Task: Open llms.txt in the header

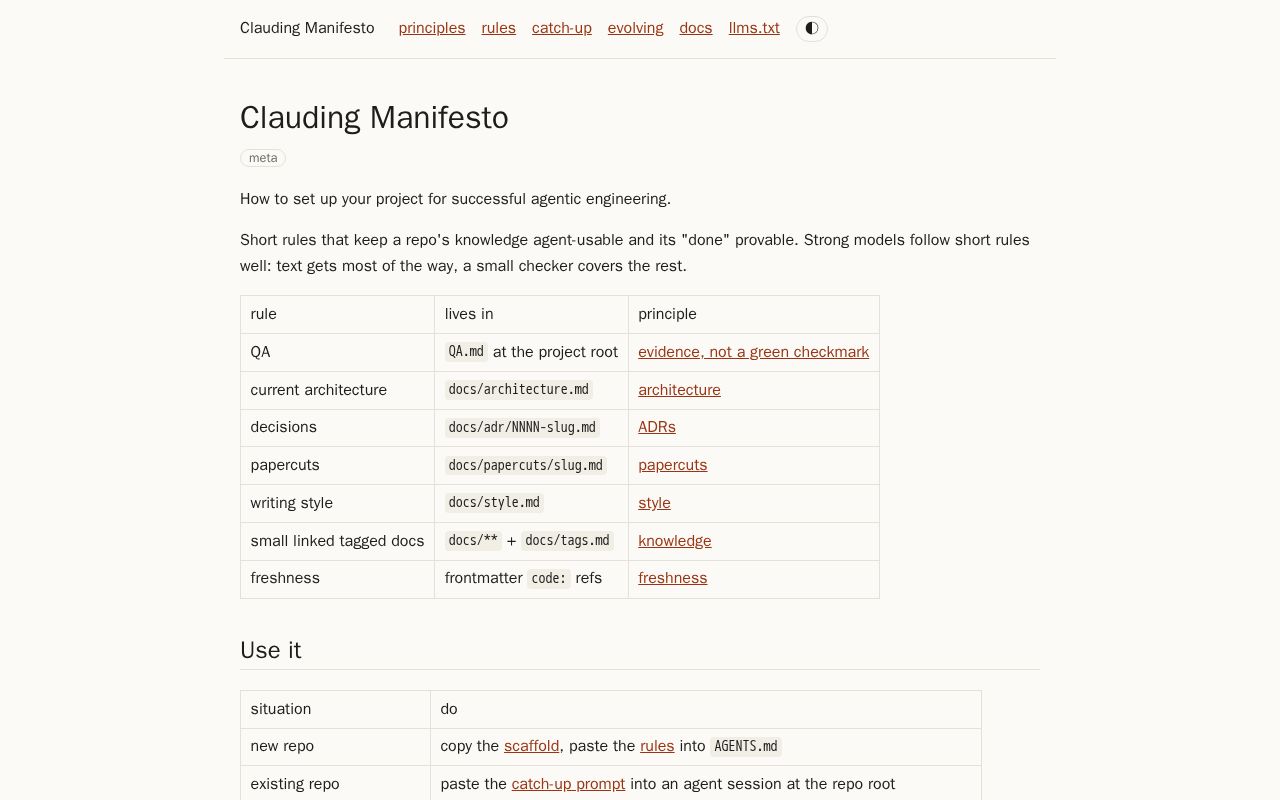Action: [754, 28]
